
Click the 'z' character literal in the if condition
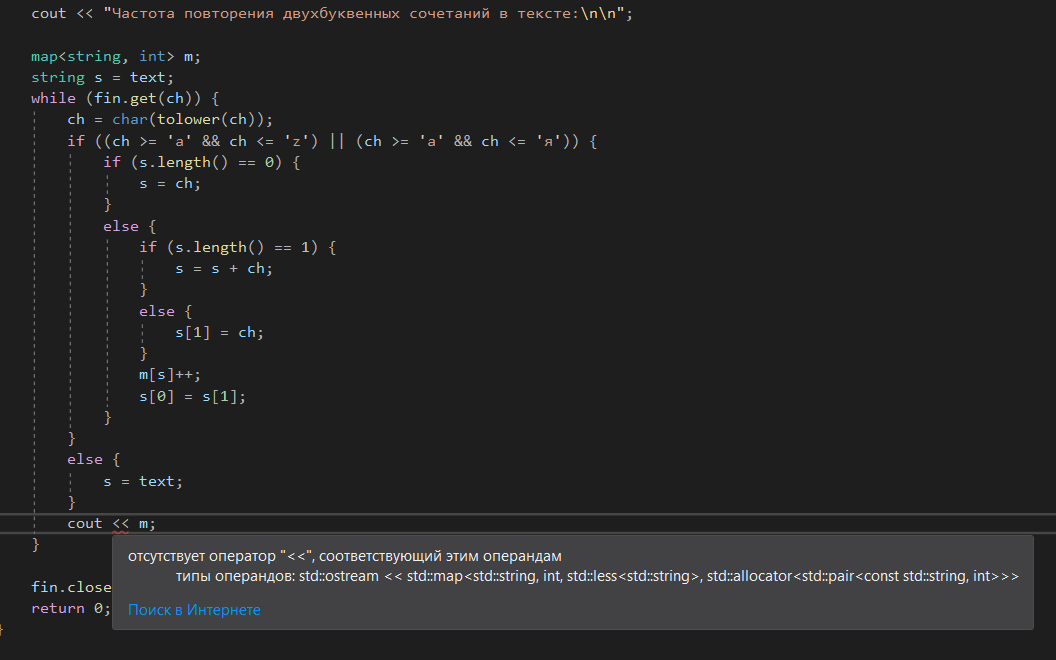[296, 141]
